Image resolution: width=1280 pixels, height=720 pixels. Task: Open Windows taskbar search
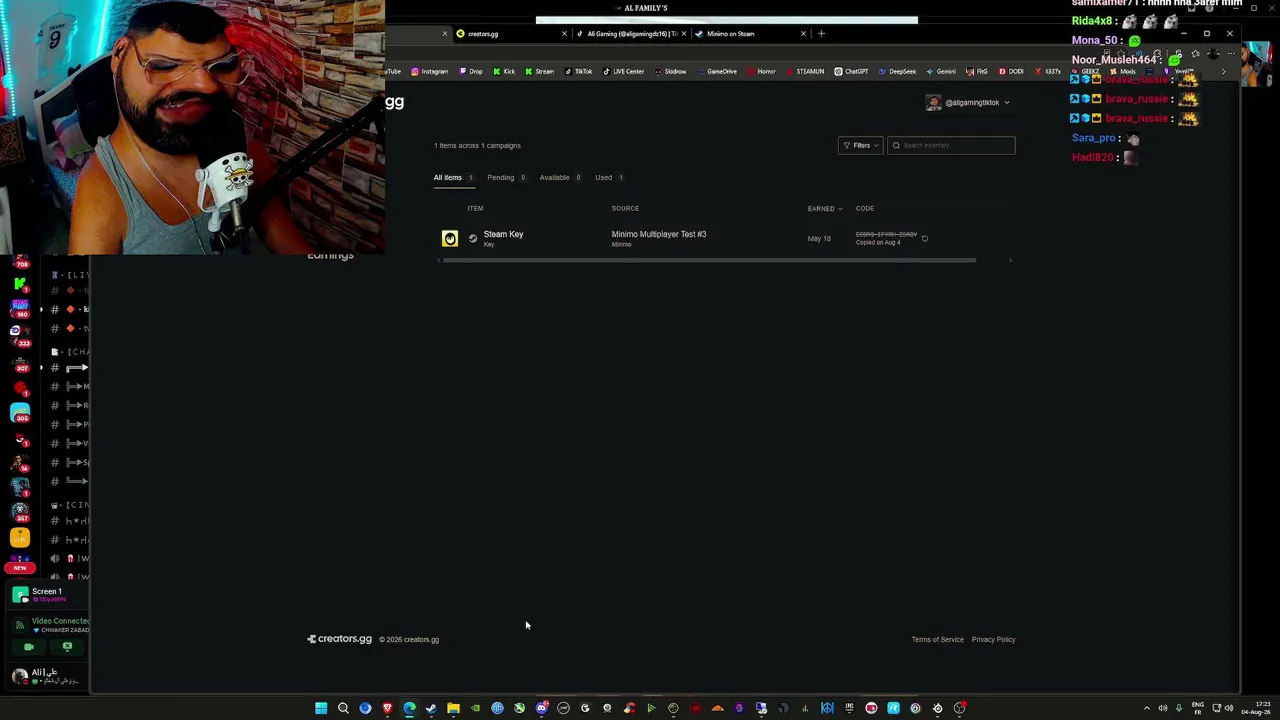[343, 708]
